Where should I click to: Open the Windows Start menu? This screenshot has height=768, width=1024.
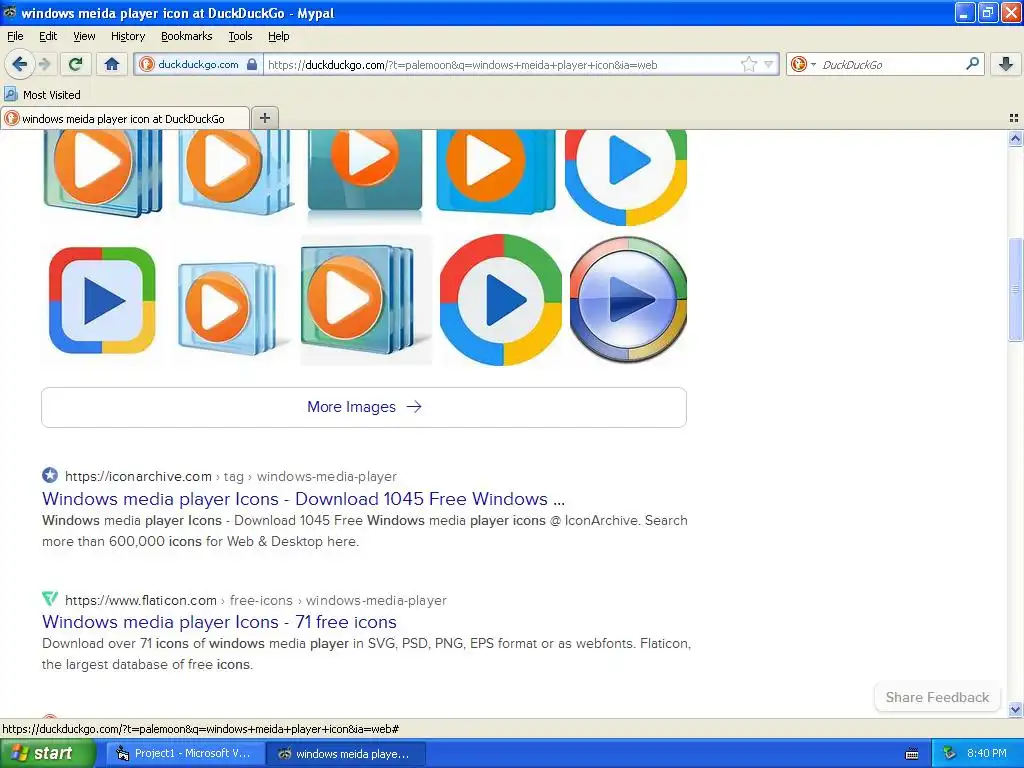tap(48, 753)
